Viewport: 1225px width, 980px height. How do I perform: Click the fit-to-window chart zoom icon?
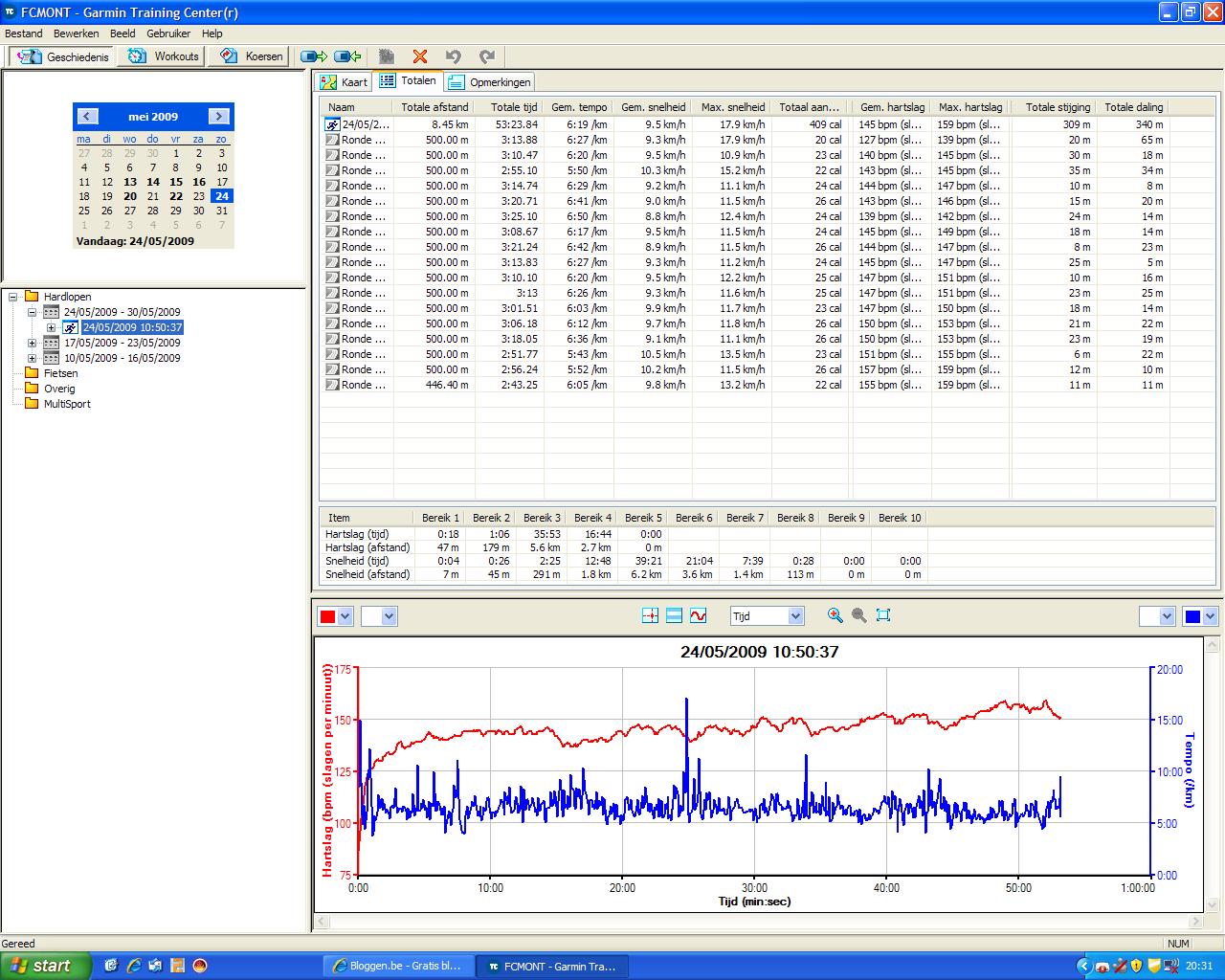[x=883, y=615]
